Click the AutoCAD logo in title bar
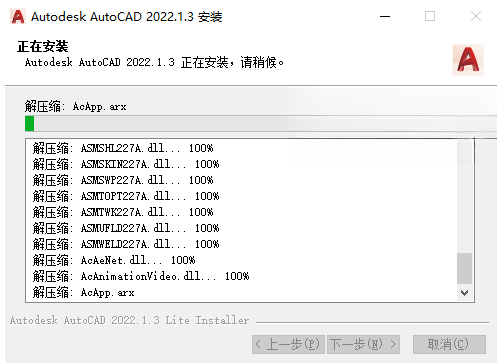497x363 pixels. [x=18, y=16]
